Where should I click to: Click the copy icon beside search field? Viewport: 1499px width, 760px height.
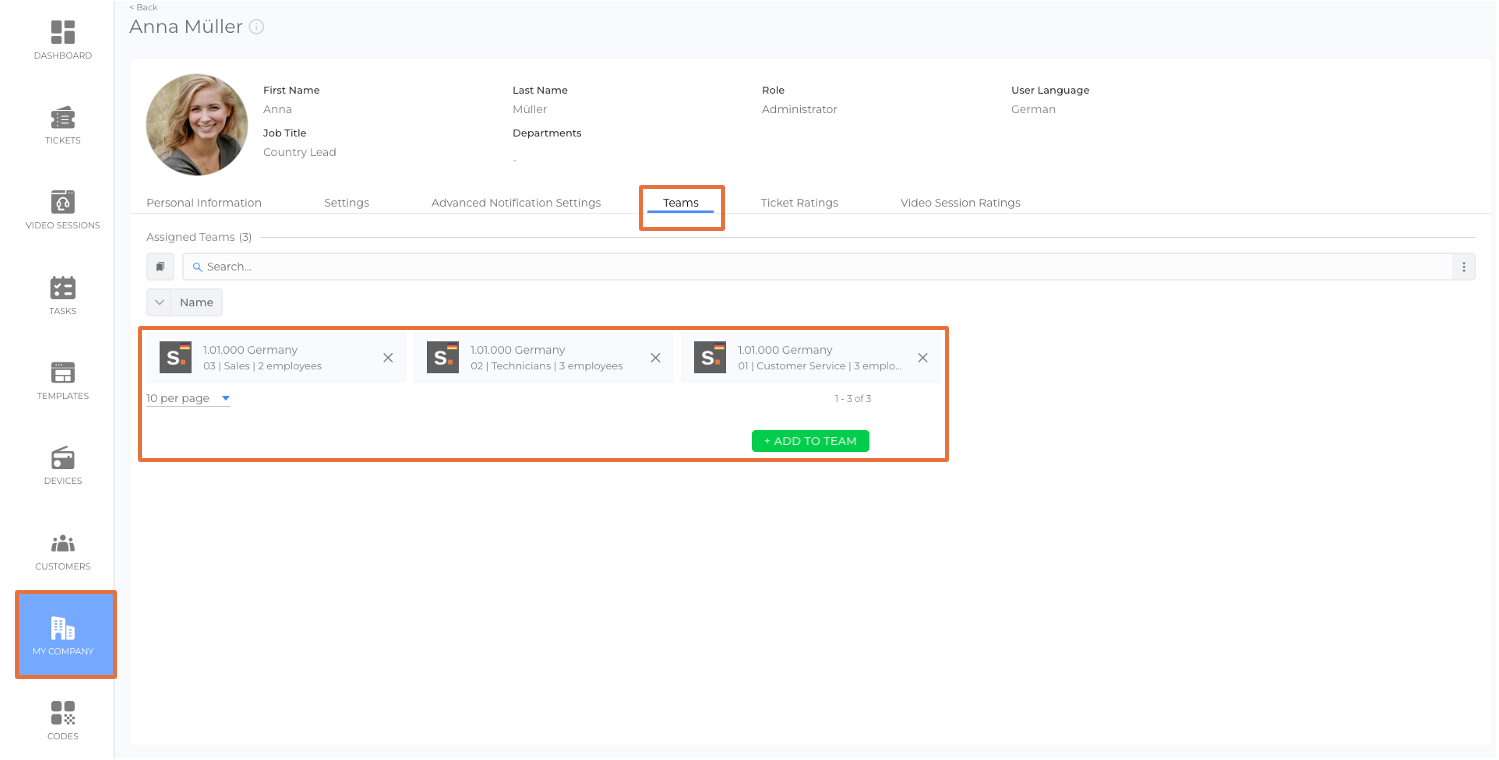coord(160,267)
